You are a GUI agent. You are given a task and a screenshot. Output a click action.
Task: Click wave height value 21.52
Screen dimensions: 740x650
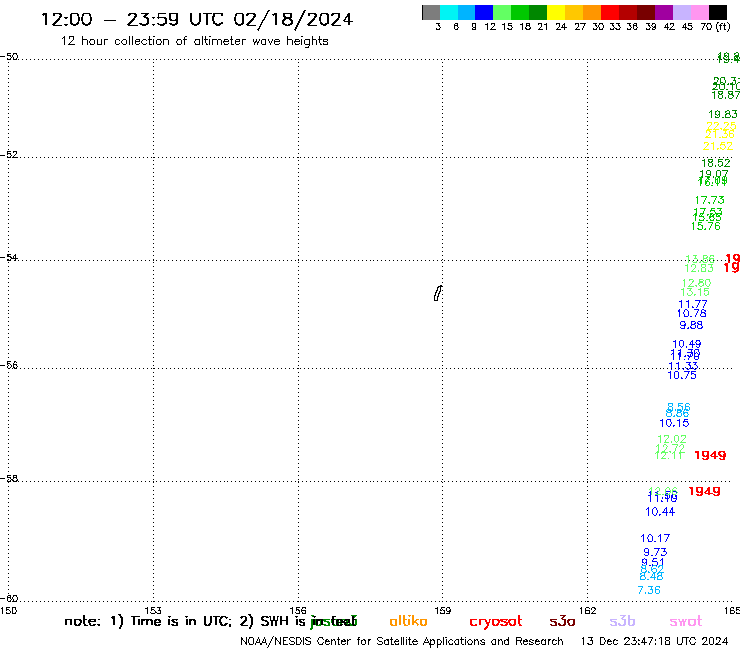pos(718,146)
